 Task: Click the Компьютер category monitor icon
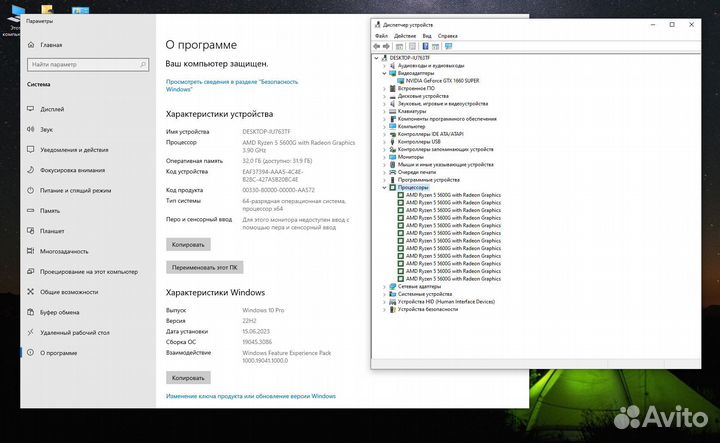tap(393, 126)
